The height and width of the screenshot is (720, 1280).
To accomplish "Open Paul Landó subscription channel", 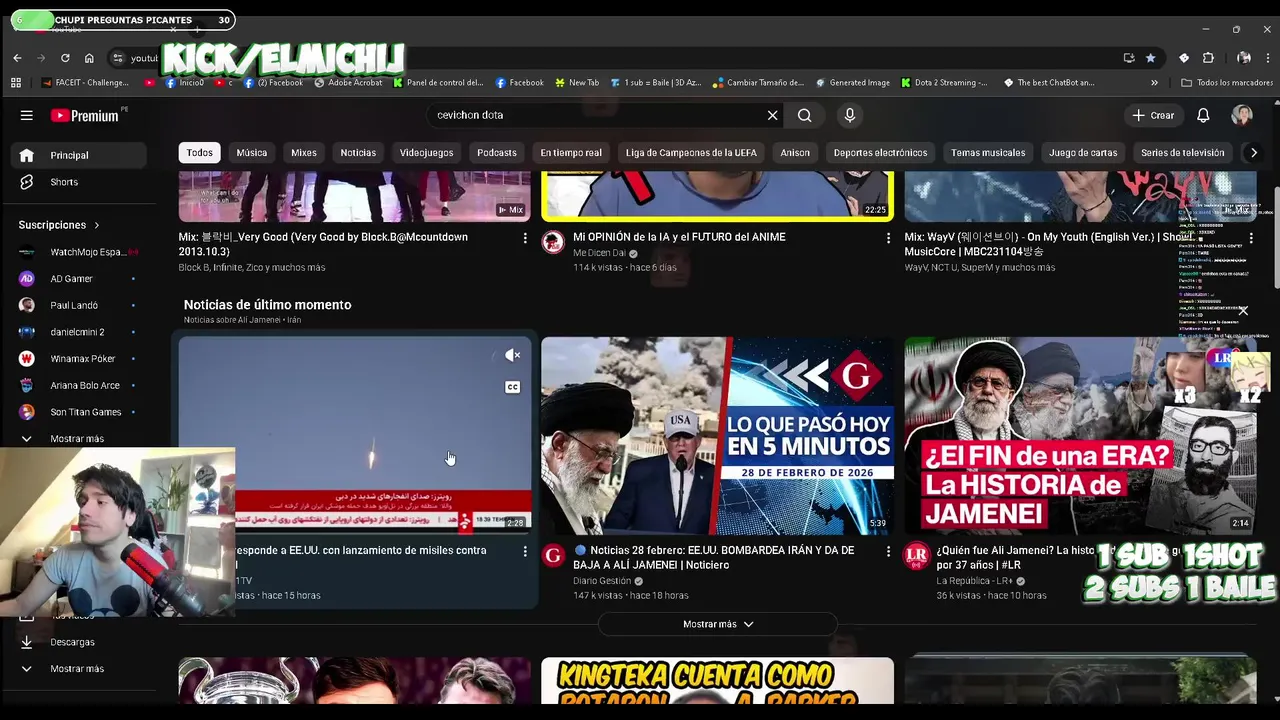I will tap(78, 305).
